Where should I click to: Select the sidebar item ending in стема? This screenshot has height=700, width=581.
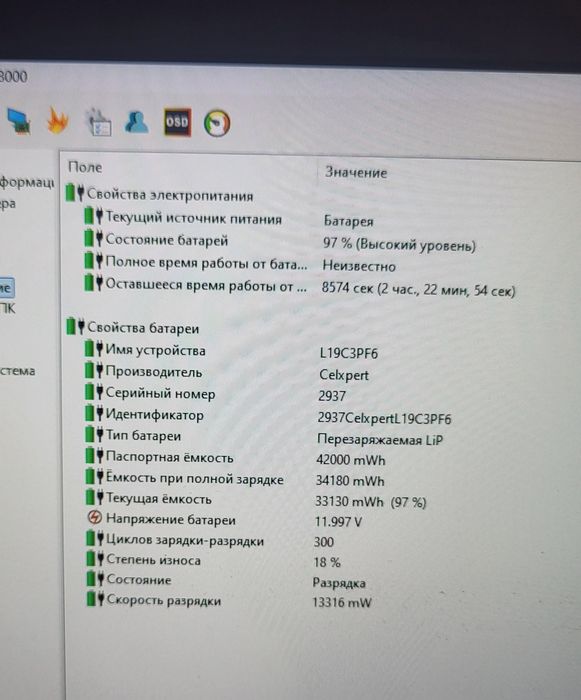click(x=17, y=371)
